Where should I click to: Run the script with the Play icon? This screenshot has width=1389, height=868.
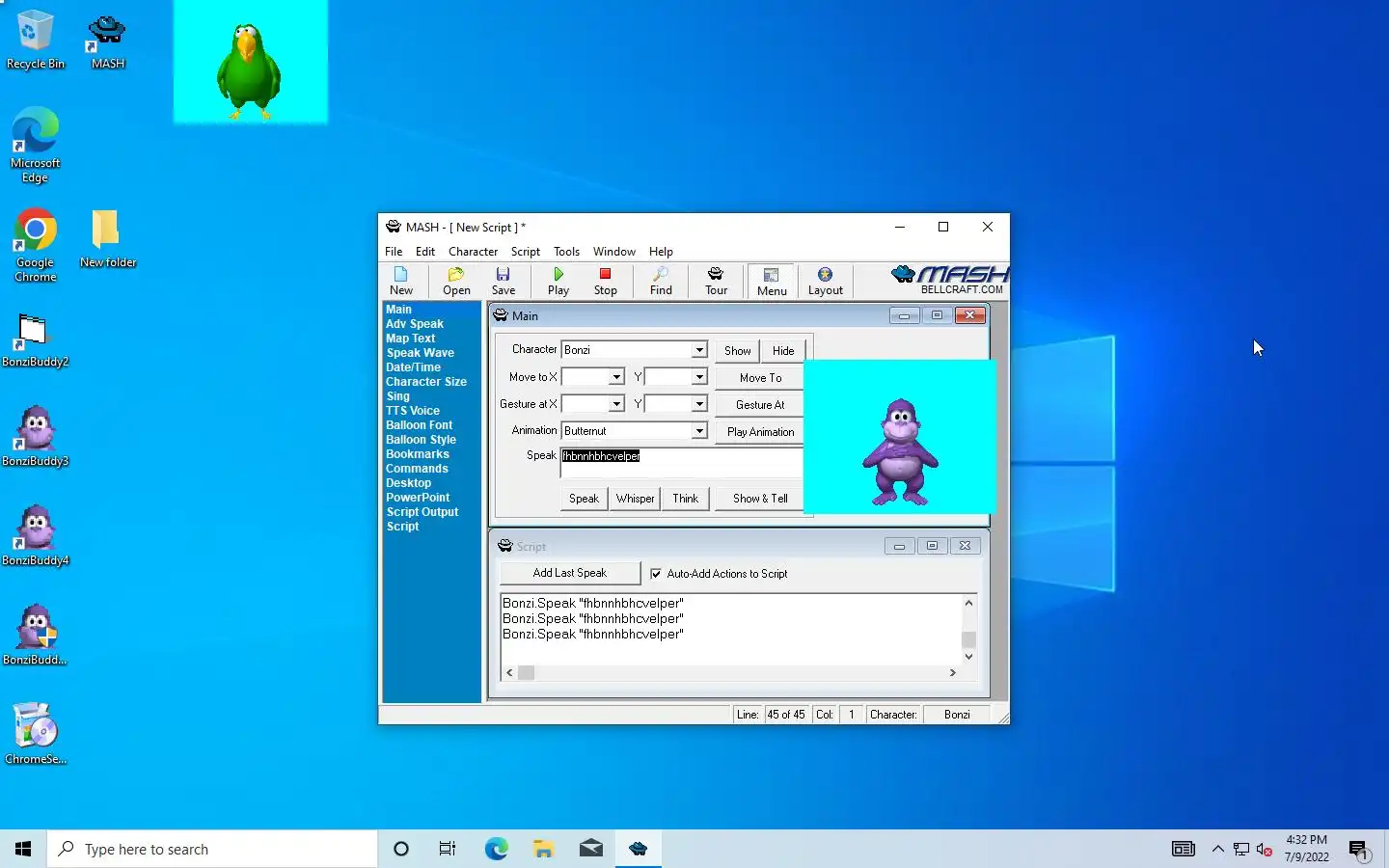tap(558, 281)
